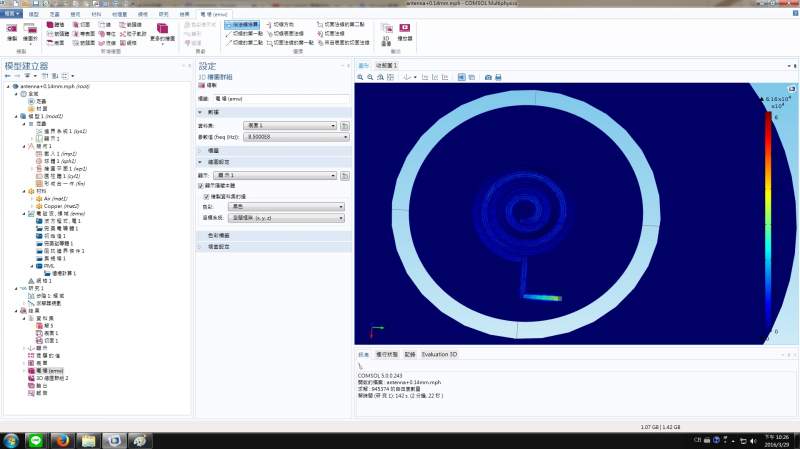Click the memory readout 1.07 GB | 1.42 GB
This screenshot has height=449, width=800.
(660, 427)
